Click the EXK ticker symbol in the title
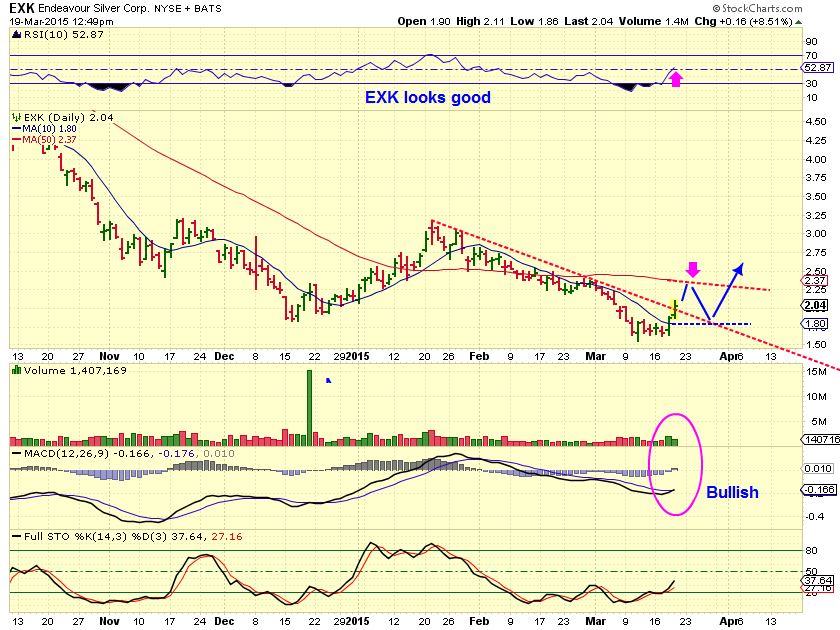 (x=22, y=8)
